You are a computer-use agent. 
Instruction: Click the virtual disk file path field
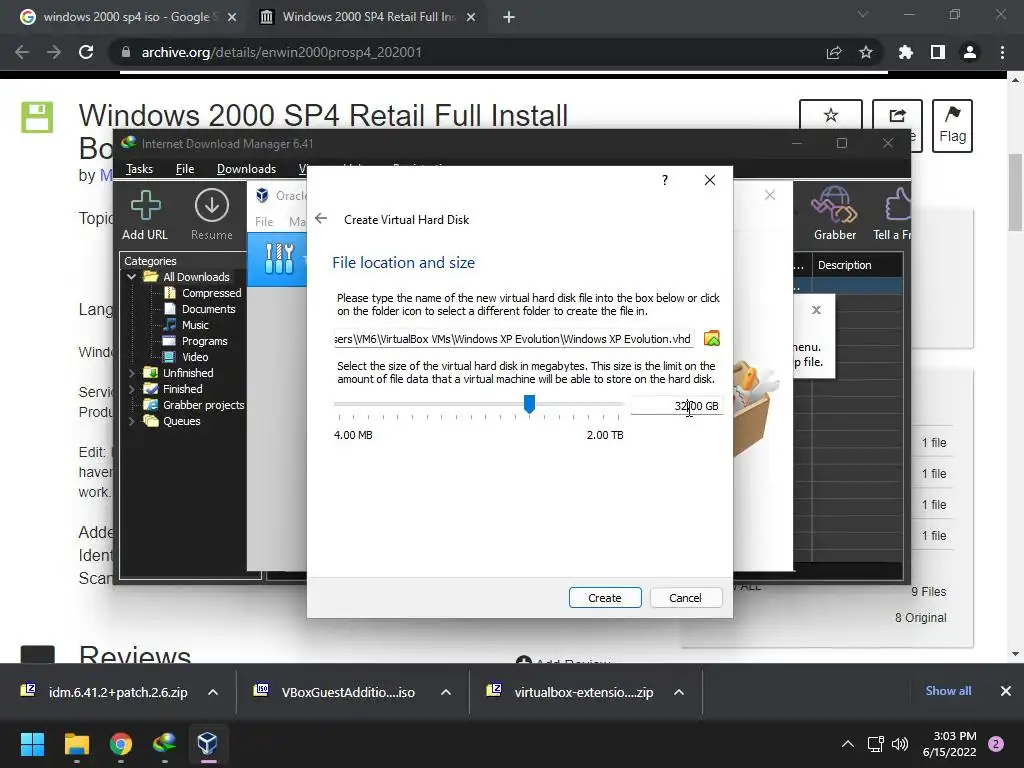coord(513,339)
